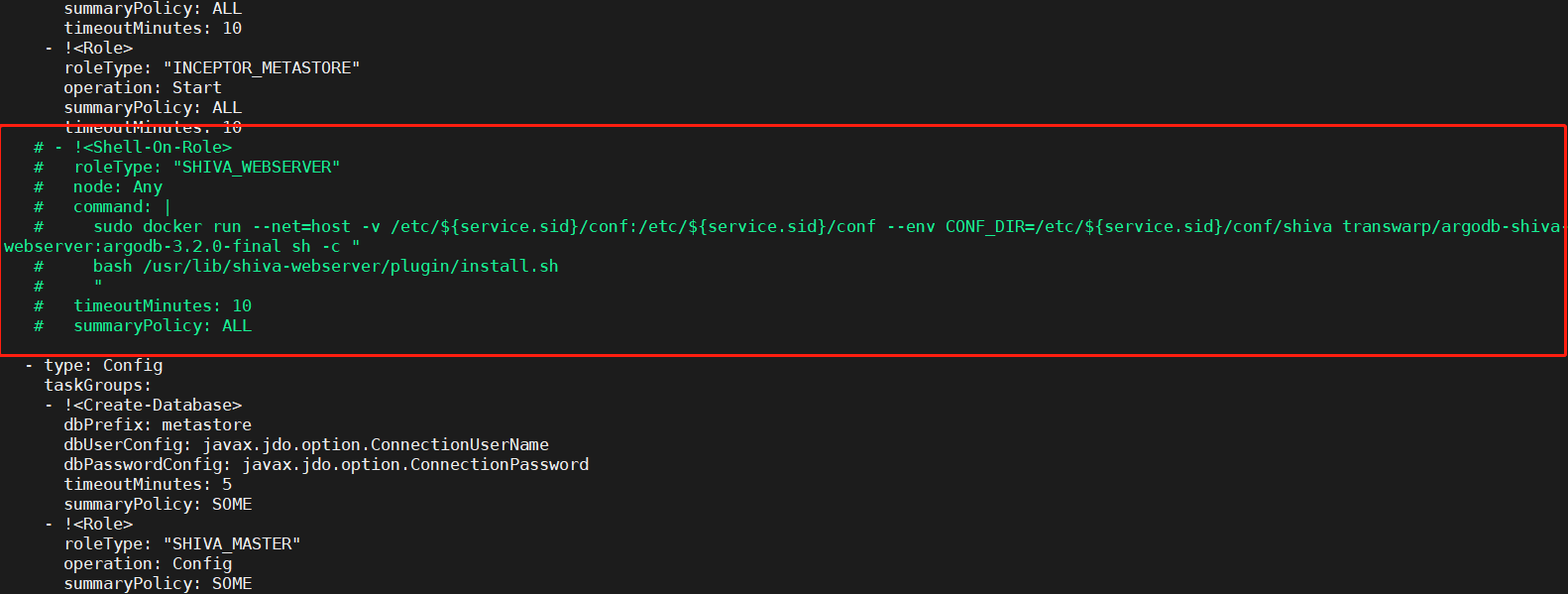Image resolution: width=1568 pixels, height=594 pixels.
Task: Place cursor on "operation: Start" line
Action: 143,87
